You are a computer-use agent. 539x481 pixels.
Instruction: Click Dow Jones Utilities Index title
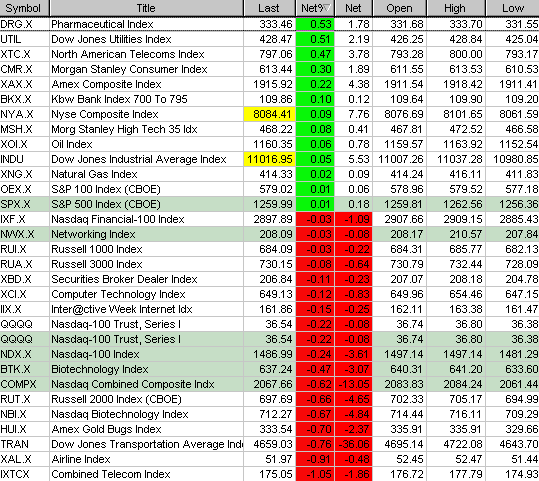(x=111, y=39)
